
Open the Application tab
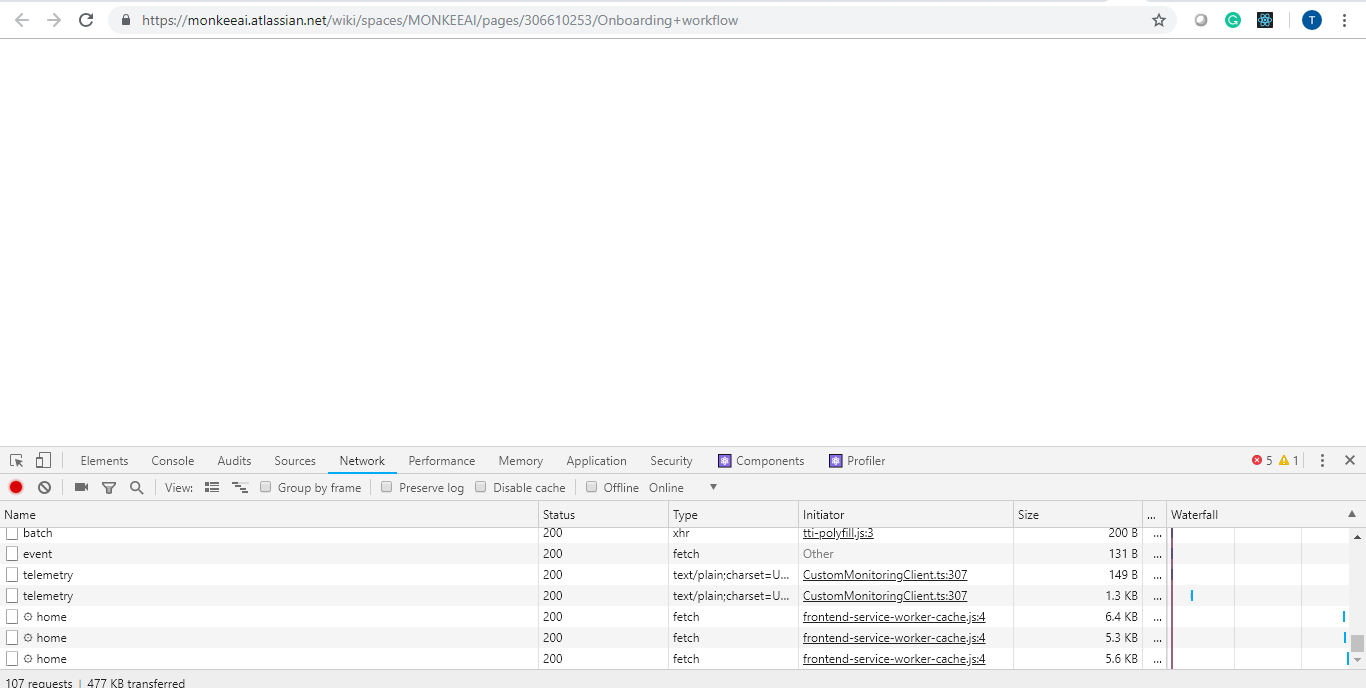coord(596,460)
